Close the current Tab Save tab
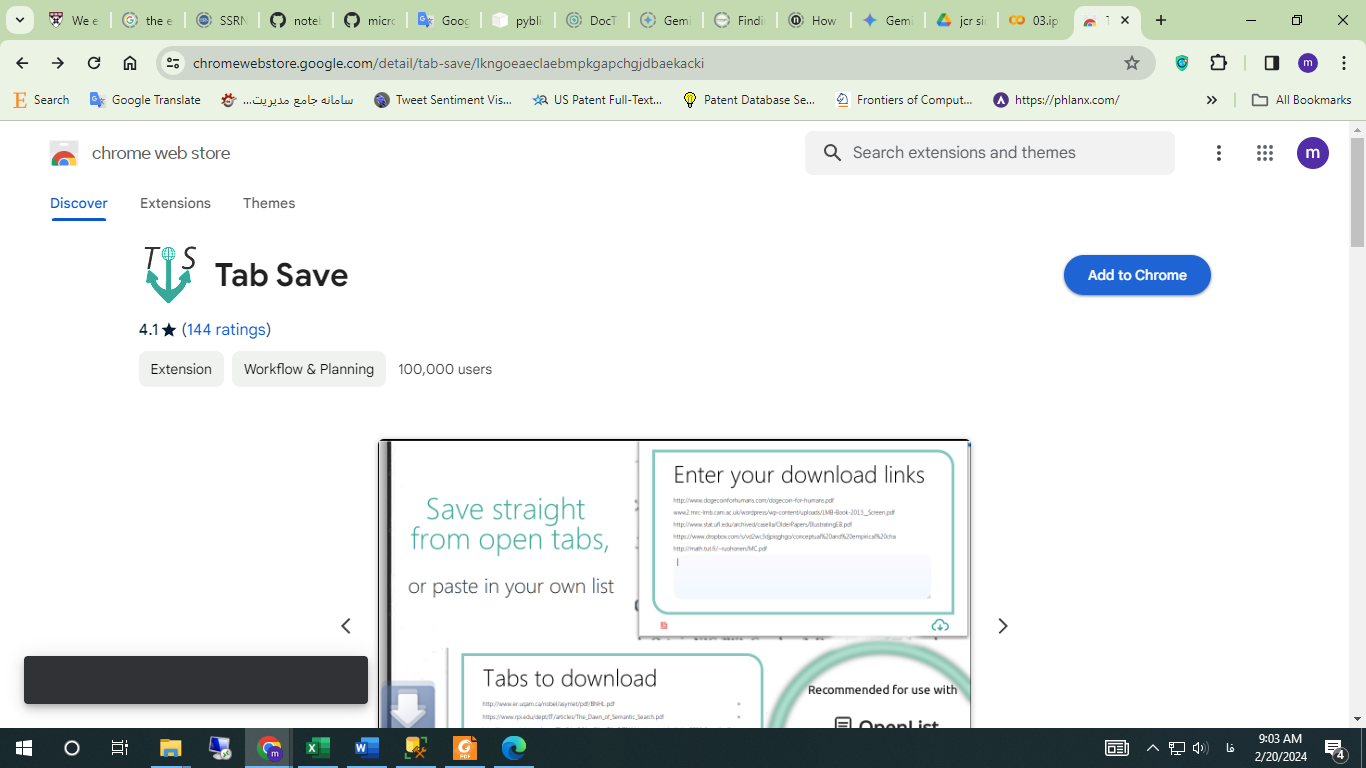The height and width of the screenshot is (768, 1366). point(1125,20)
